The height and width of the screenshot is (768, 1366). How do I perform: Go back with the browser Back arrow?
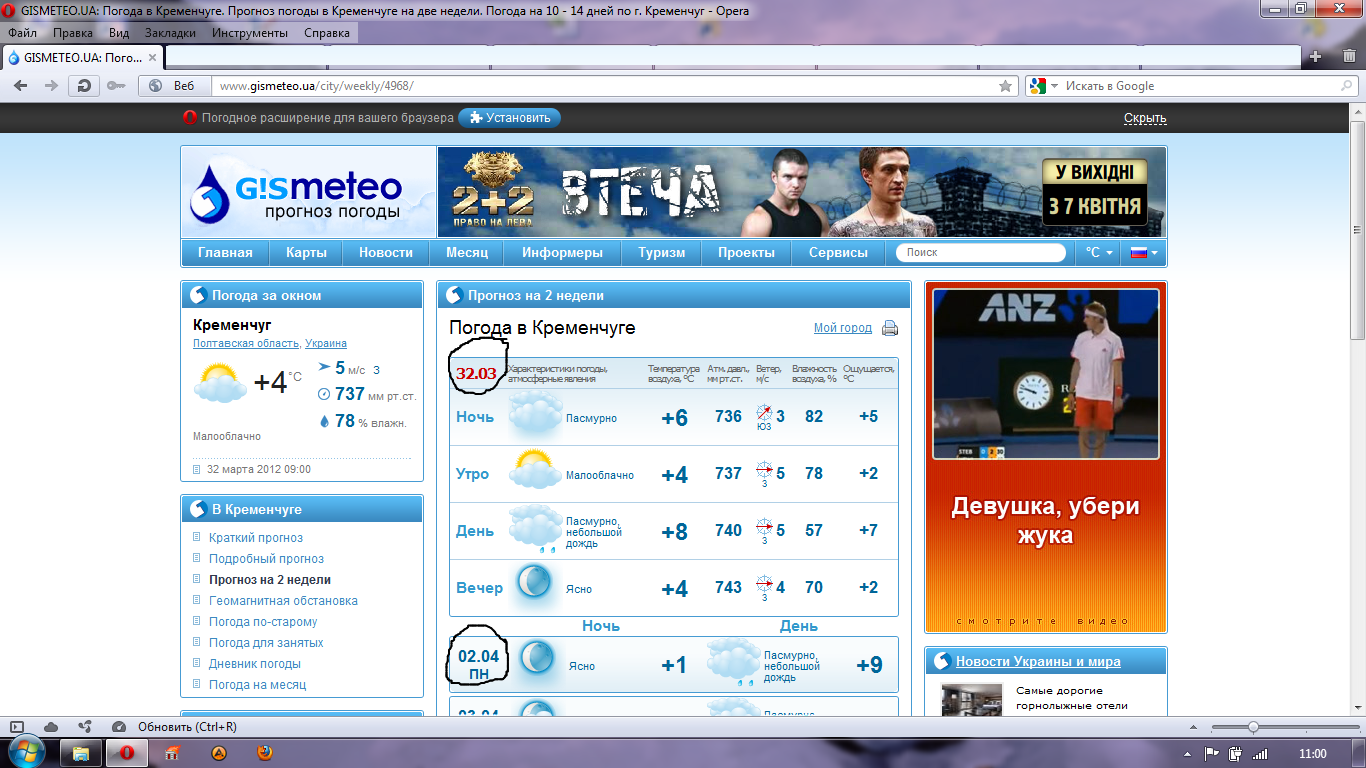(x=20, y=86)
